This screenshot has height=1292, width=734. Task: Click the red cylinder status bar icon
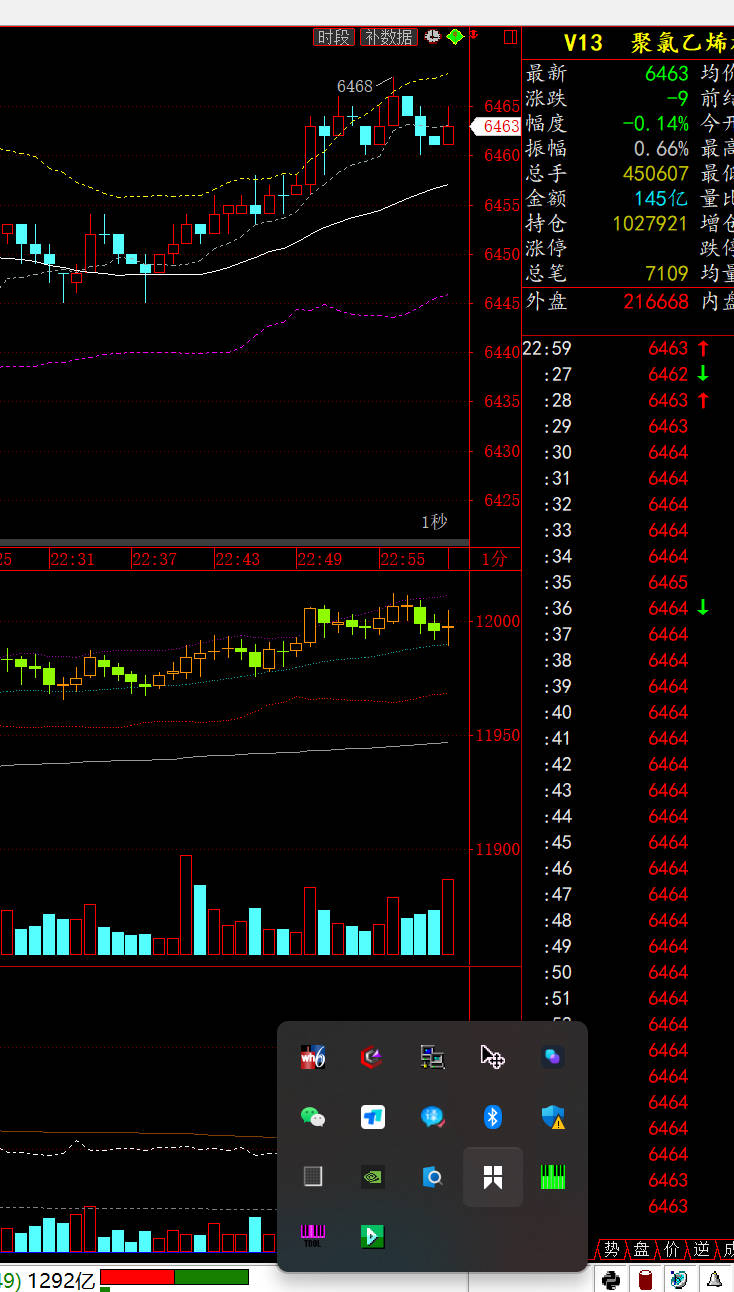coord(646,1279)
